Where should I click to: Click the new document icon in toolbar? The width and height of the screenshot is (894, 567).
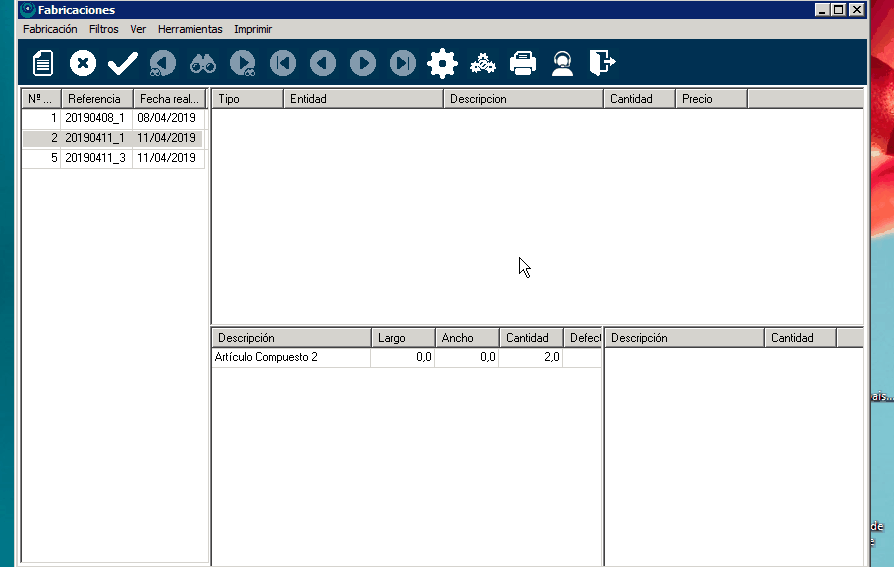coord(43,64)
